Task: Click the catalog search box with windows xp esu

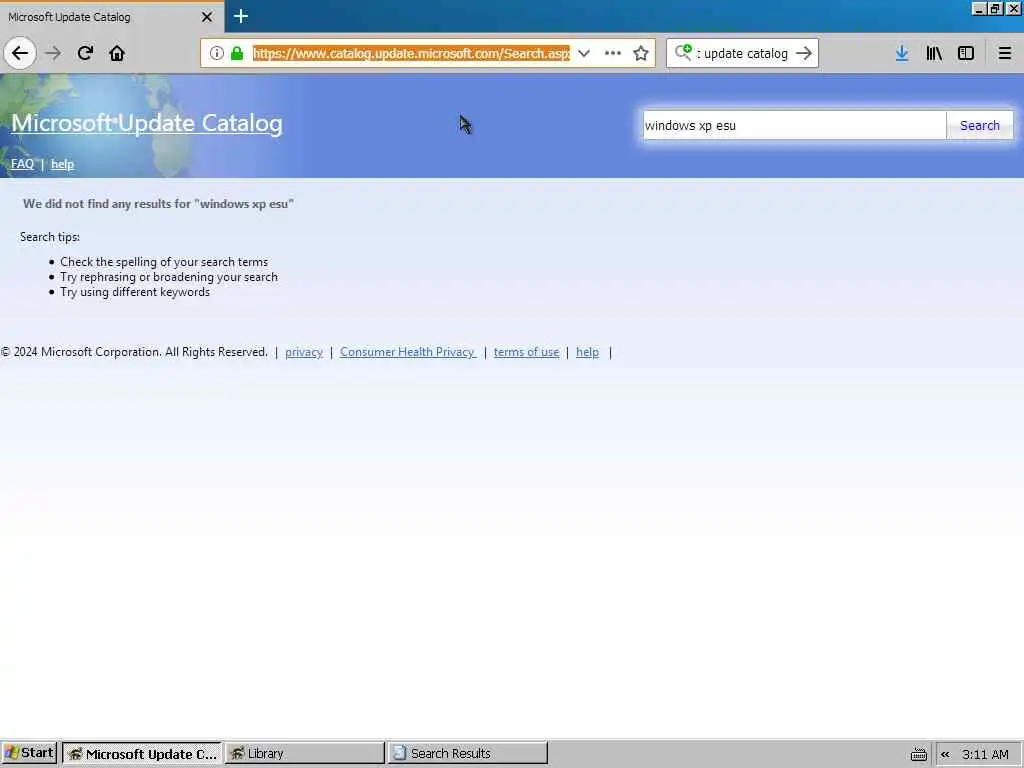Action: point(794,125)
